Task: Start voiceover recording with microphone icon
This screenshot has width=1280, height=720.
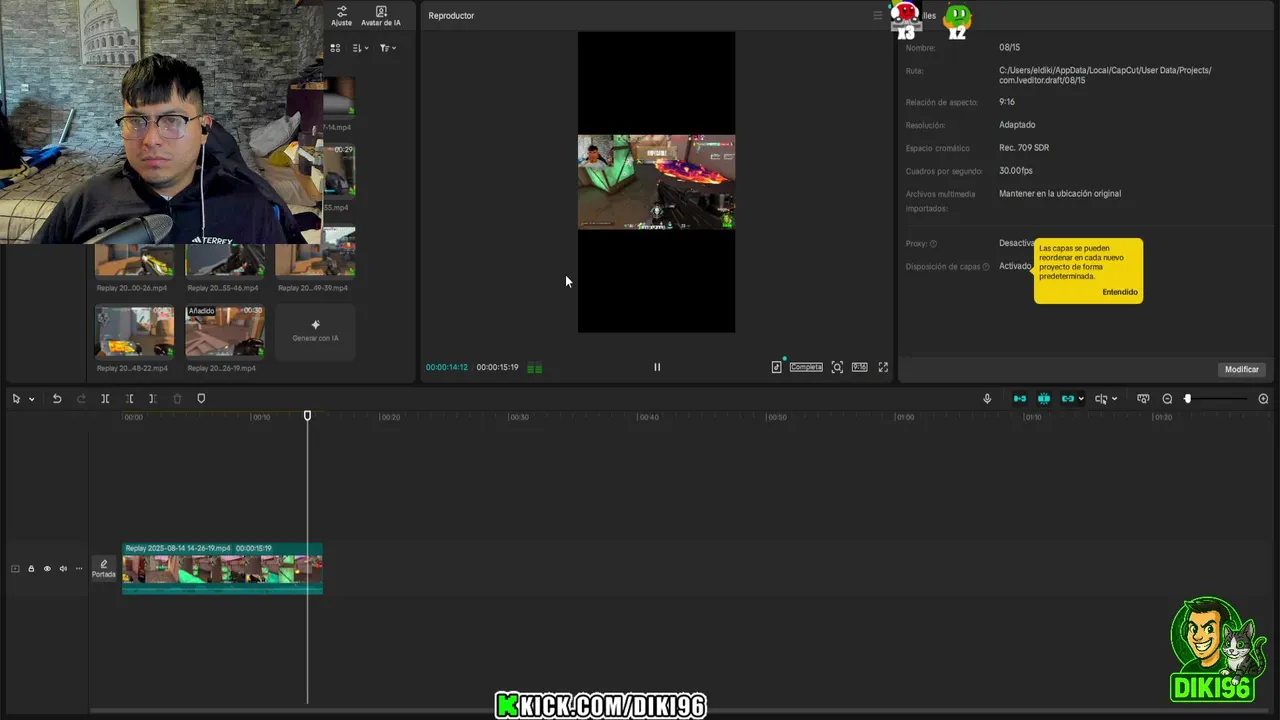Action: [987, 399]
